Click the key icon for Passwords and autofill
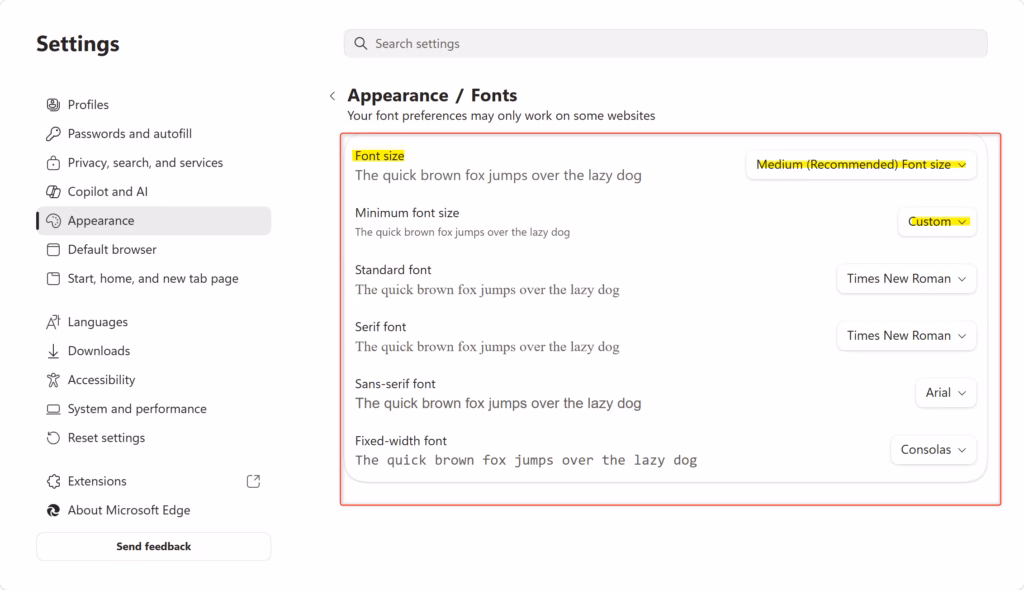Screen dimensions: 1024x590 53,134
